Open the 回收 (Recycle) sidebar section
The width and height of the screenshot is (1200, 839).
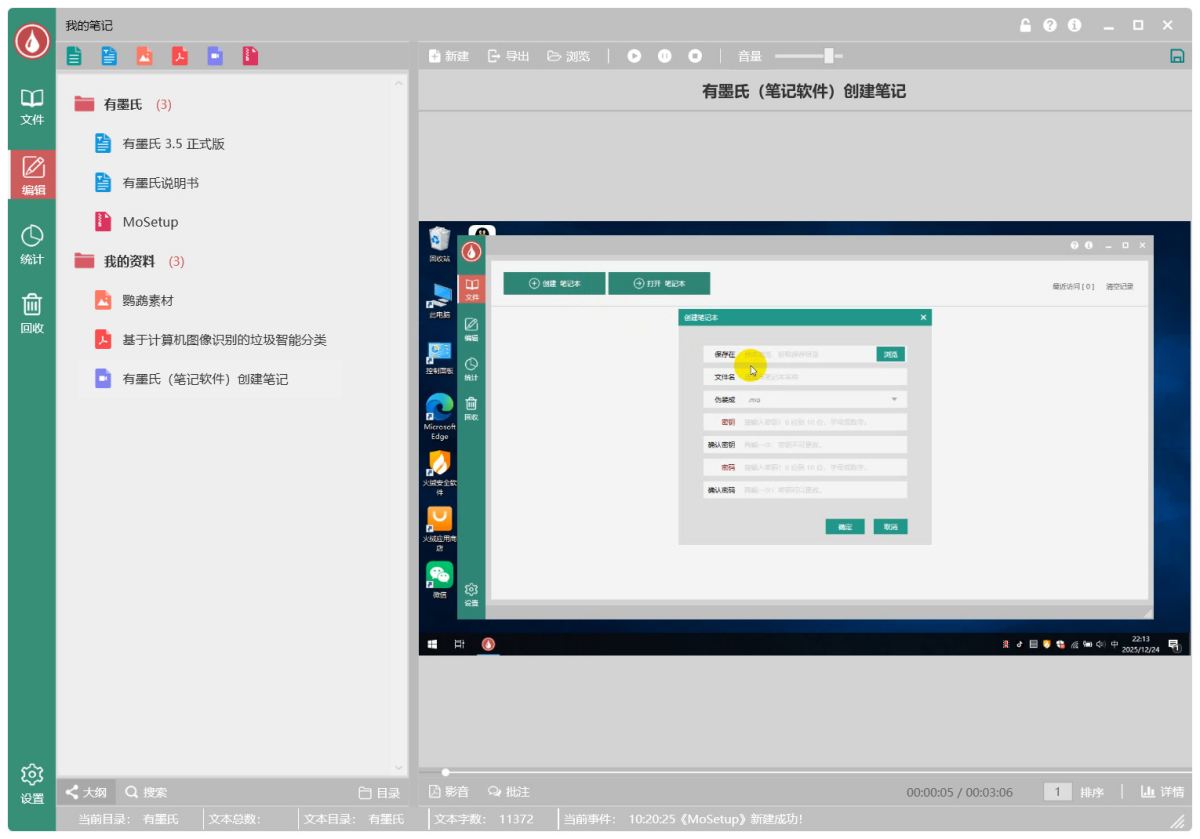(x=32, y=314)
